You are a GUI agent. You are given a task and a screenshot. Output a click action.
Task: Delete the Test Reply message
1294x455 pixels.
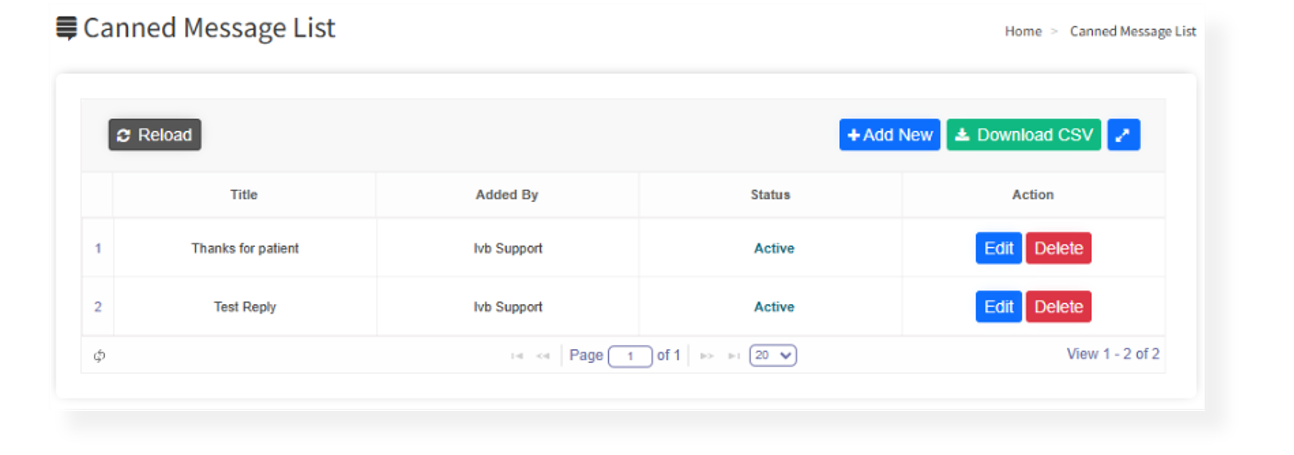pyautogui.click(x=1058, y=307)
